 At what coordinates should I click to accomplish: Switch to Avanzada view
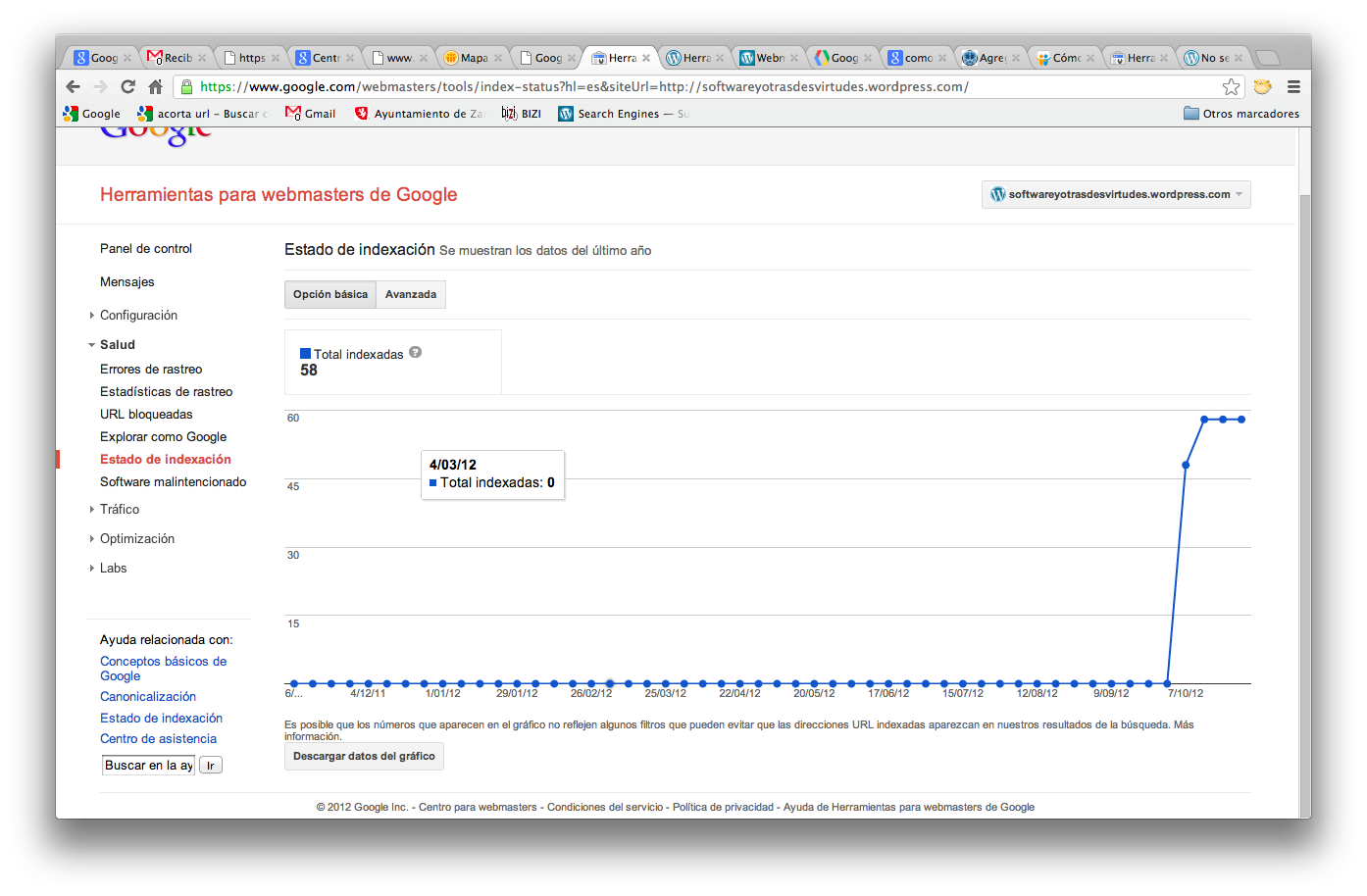coord(411,295)
